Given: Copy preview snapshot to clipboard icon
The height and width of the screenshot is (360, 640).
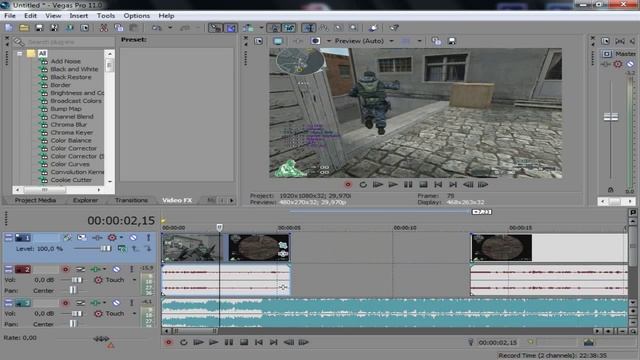Looking at the screenshot, I should 436,41.
